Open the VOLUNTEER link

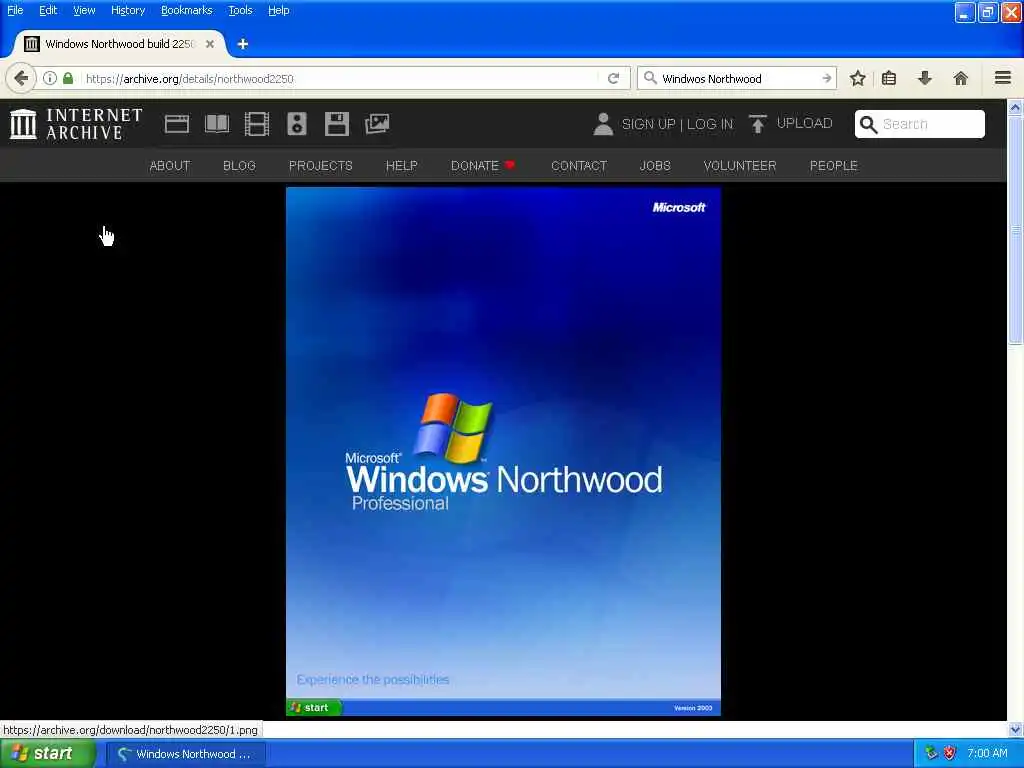(x=740, y=166)
